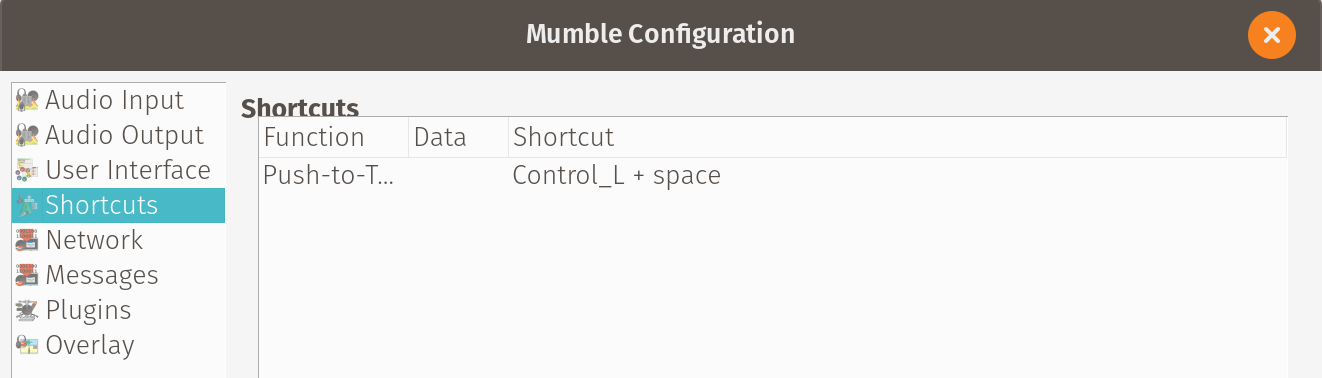Select the Overlay label in sidebar
Image resolution: width=1322 pixels, height=378 pixels.
click(x=90, y=345)
